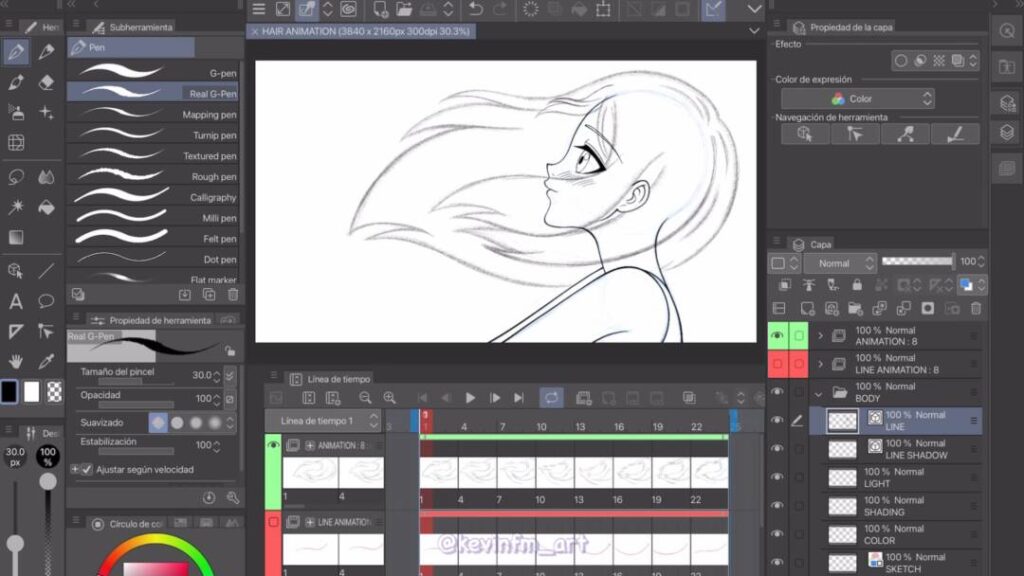Viewport: 1024px width, 576px height.
Task: Go to next frame
Action: [x=494, y=398]
